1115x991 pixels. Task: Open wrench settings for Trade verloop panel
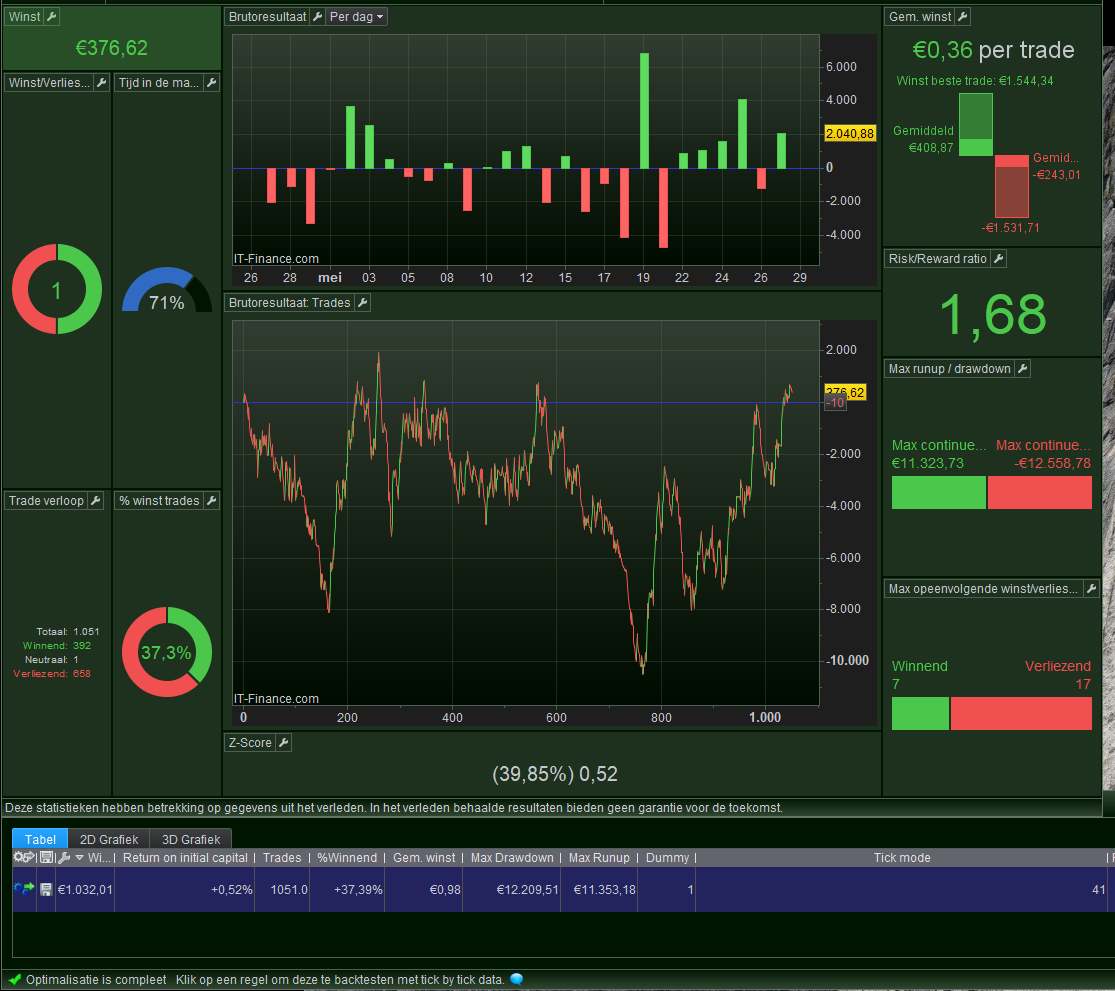click(x=95, y=500)
